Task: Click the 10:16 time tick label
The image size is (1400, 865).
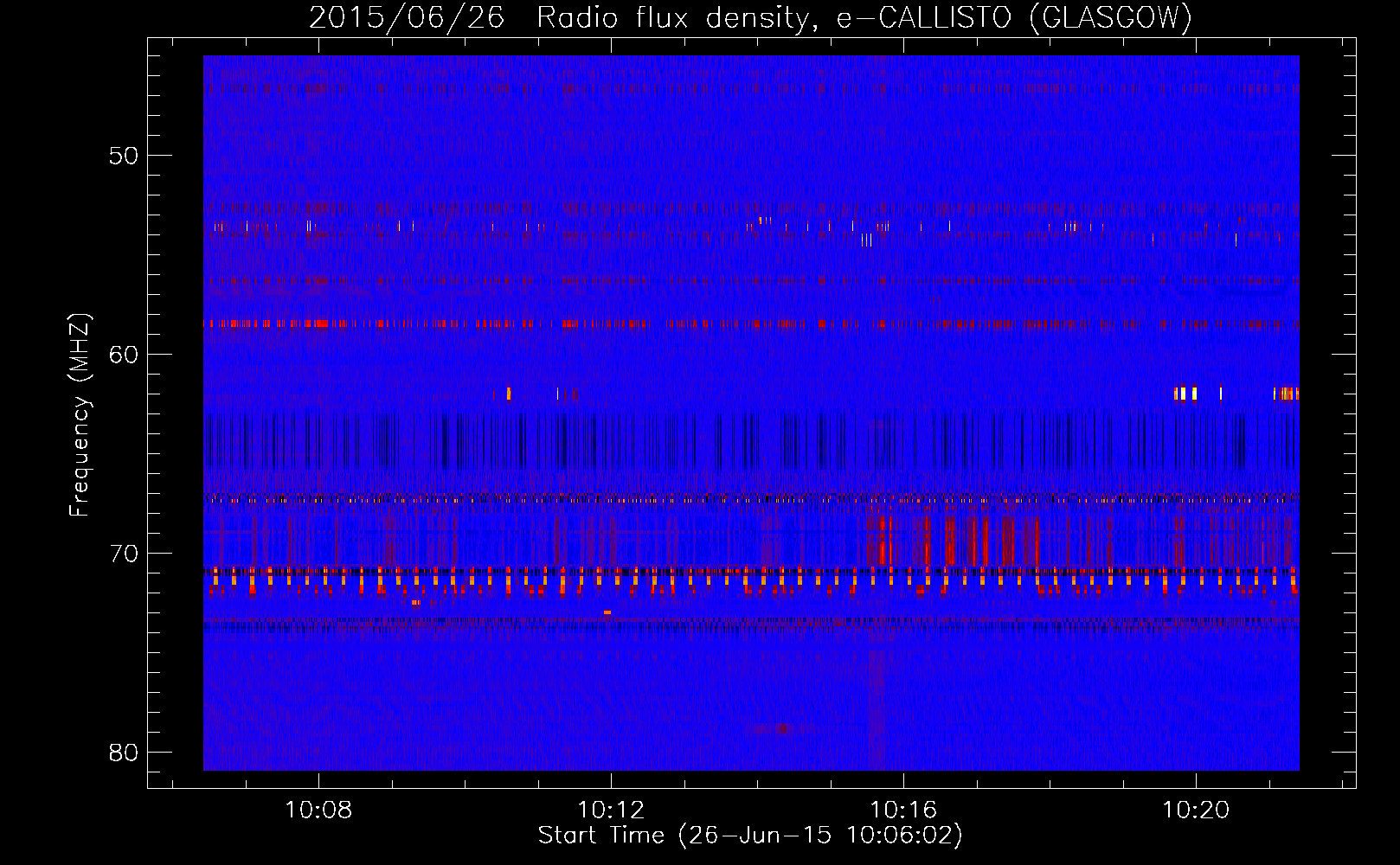Action: (903, 810)
